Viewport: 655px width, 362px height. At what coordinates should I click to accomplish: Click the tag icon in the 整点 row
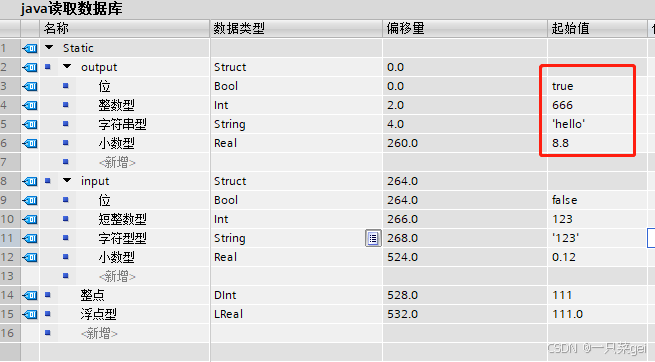(30, 295)
